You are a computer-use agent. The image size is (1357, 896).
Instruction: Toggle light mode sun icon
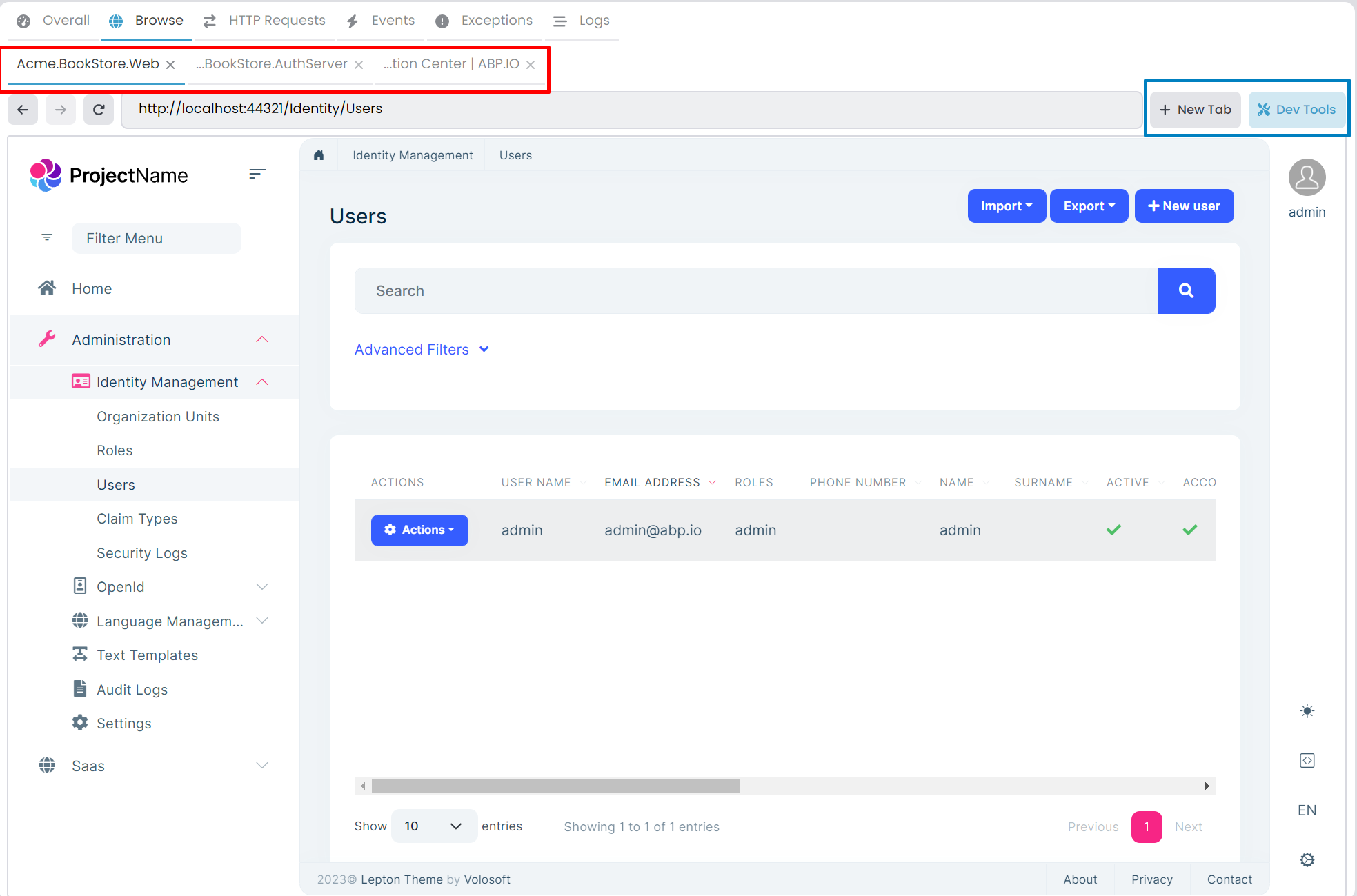[1307, 710]
